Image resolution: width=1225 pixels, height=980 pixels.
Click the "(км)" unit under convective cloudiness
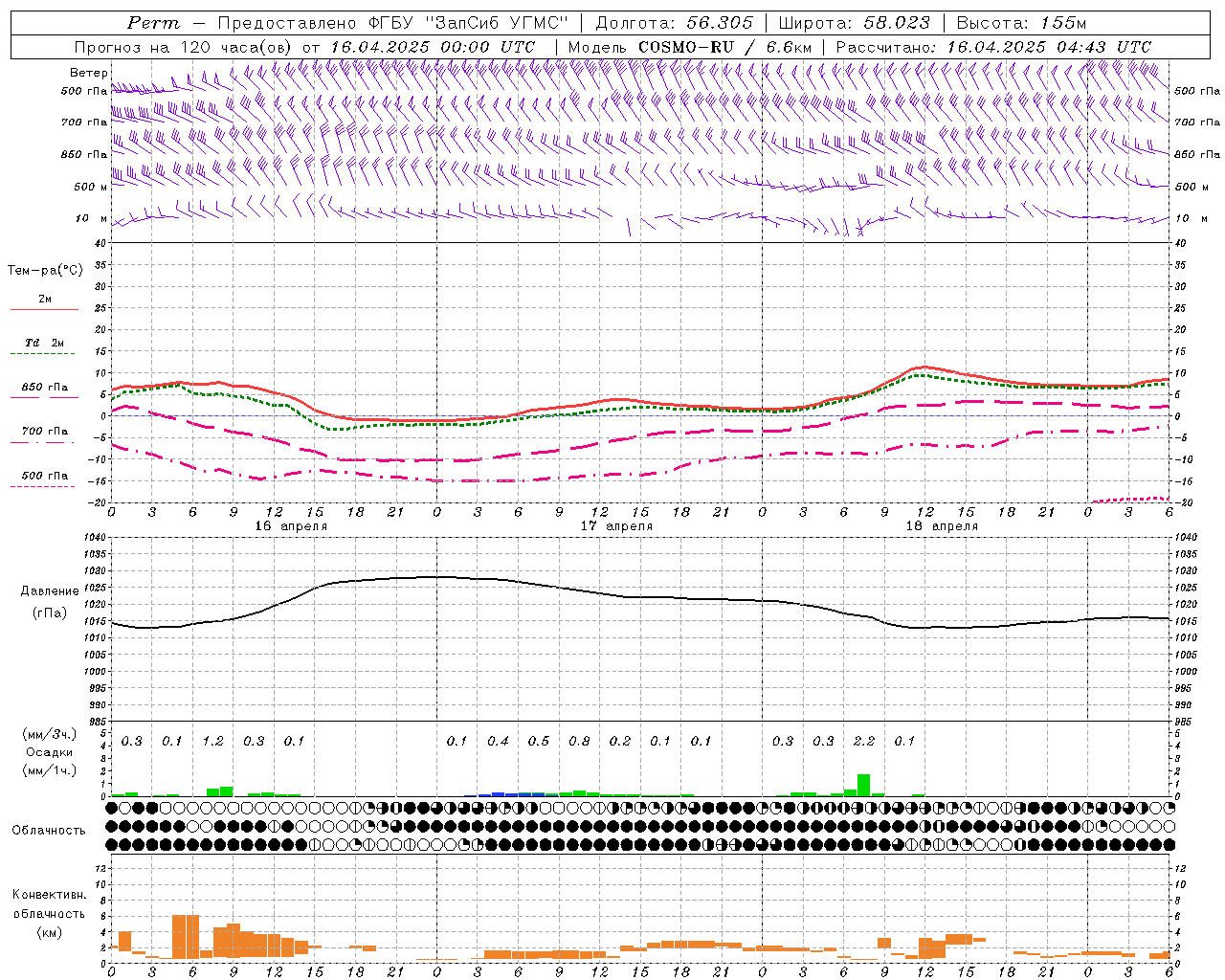click(x=49, y=932)
